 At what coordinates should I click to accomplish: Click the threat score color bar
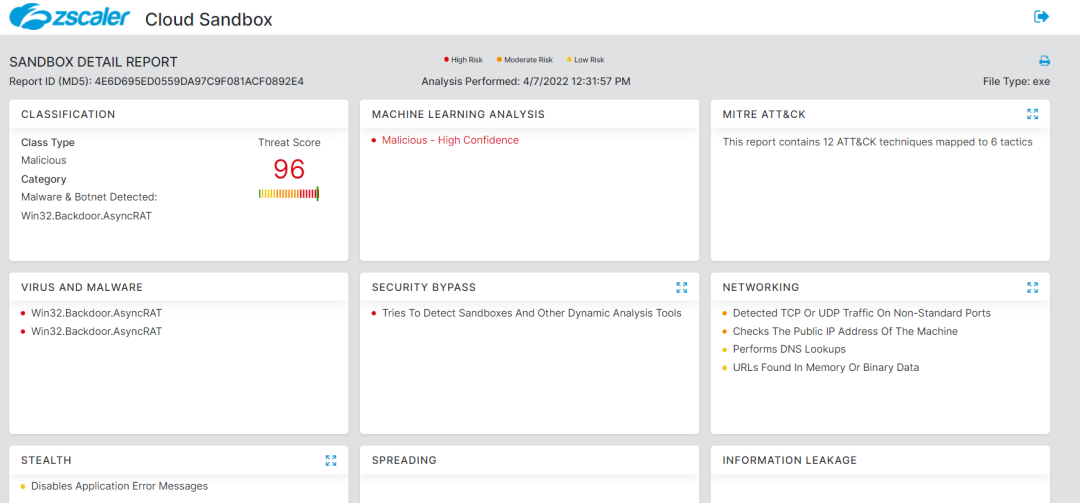point(288,194)
